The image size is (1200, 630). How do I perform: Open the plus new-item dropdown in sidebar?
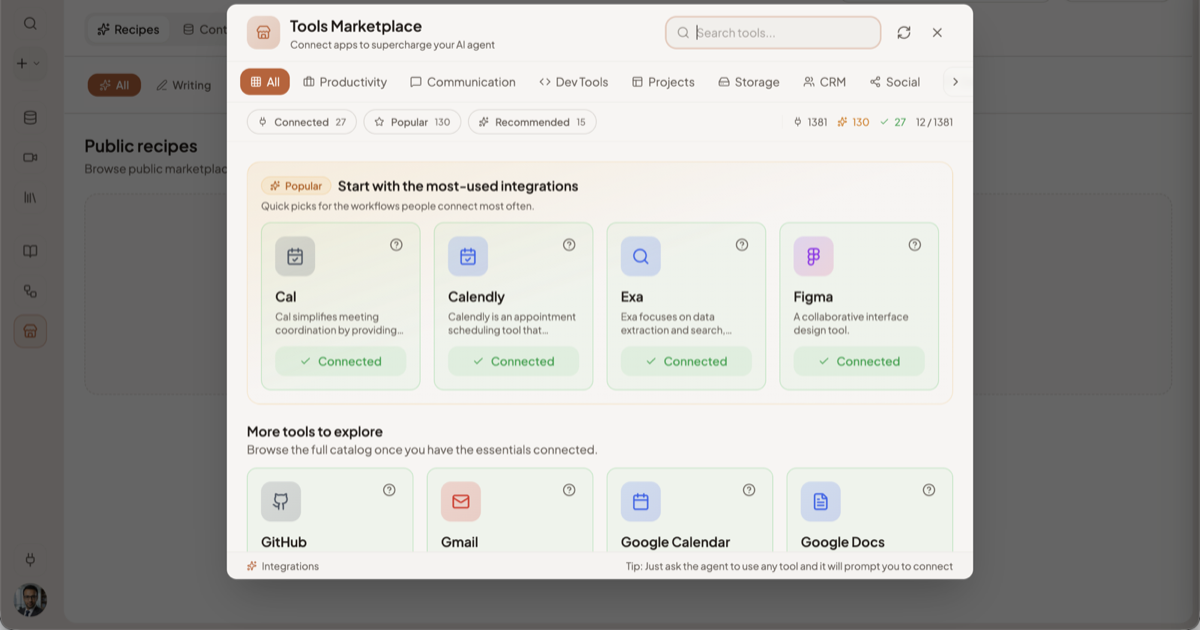tap(28, 63)
